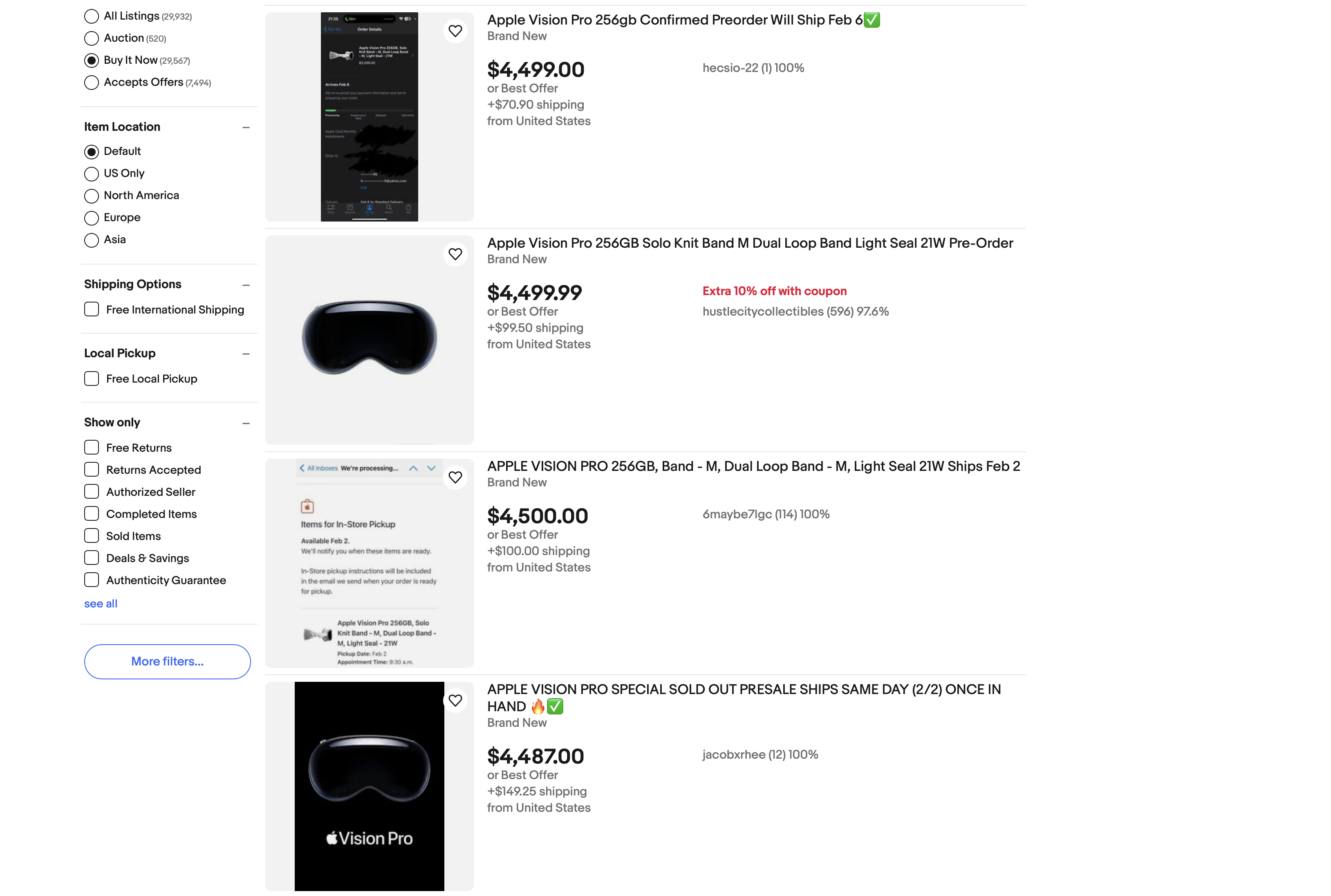The image size is (1331, 896).
Task: Select the Auction listings filter
Action: (91, 38)
